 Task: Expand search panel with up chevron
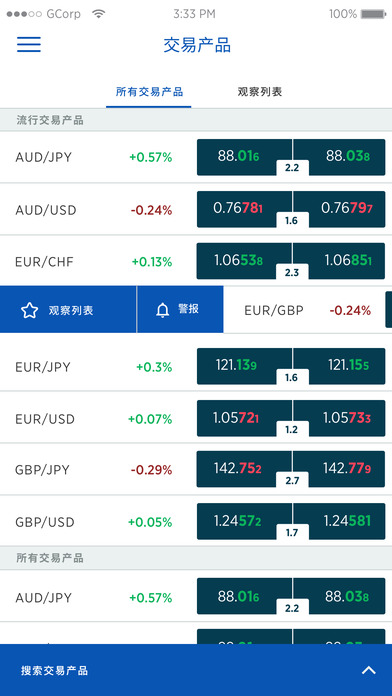tap(368, 670)
